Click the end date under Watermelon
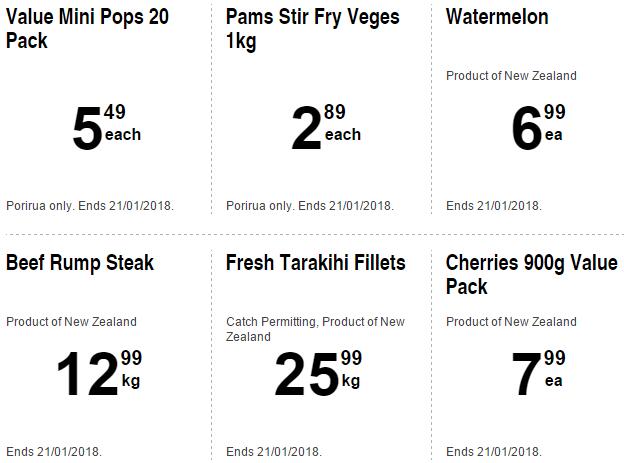The height and width of the screenshot is (463, 624). point(494,206)
